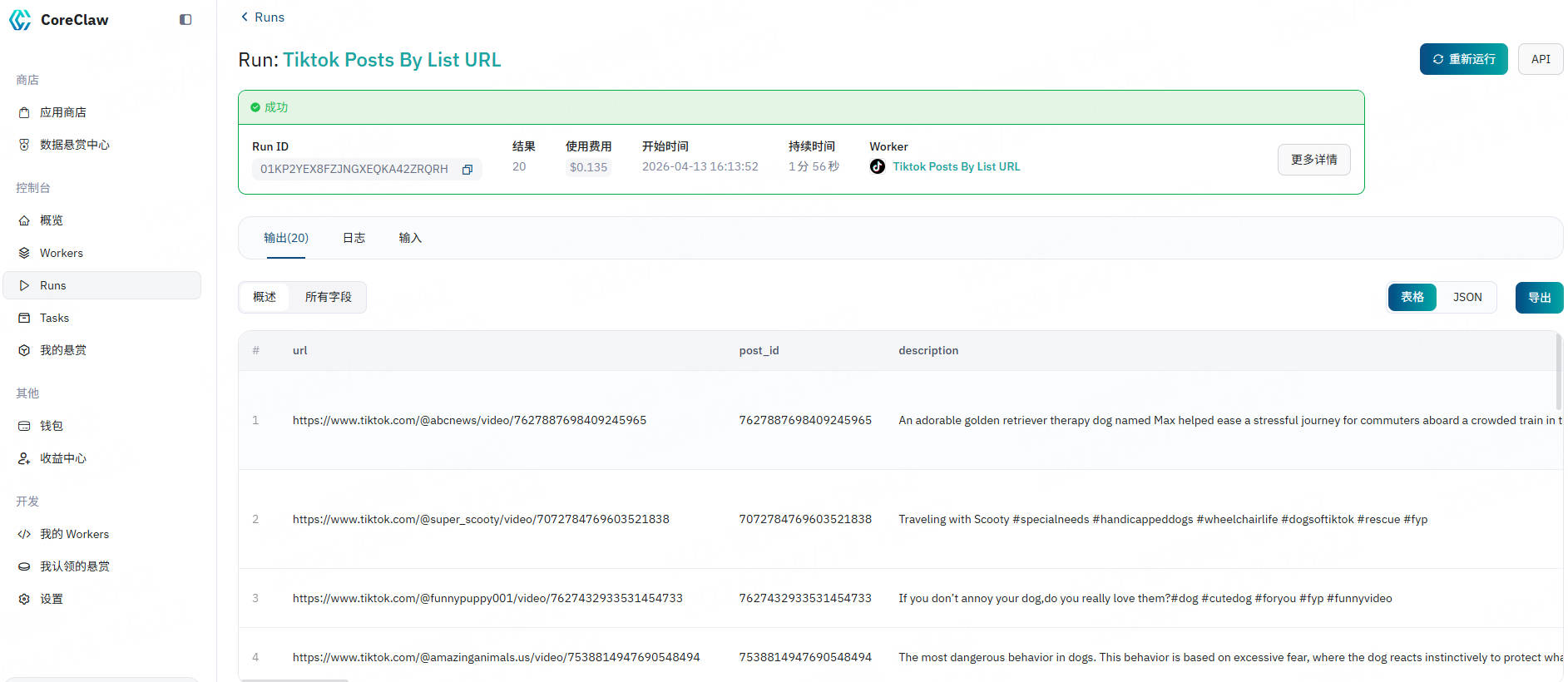Viewport: 1568px width, 682px height.
Task: Open the Tasks sidebar item
Action: [x=54, y=318]
